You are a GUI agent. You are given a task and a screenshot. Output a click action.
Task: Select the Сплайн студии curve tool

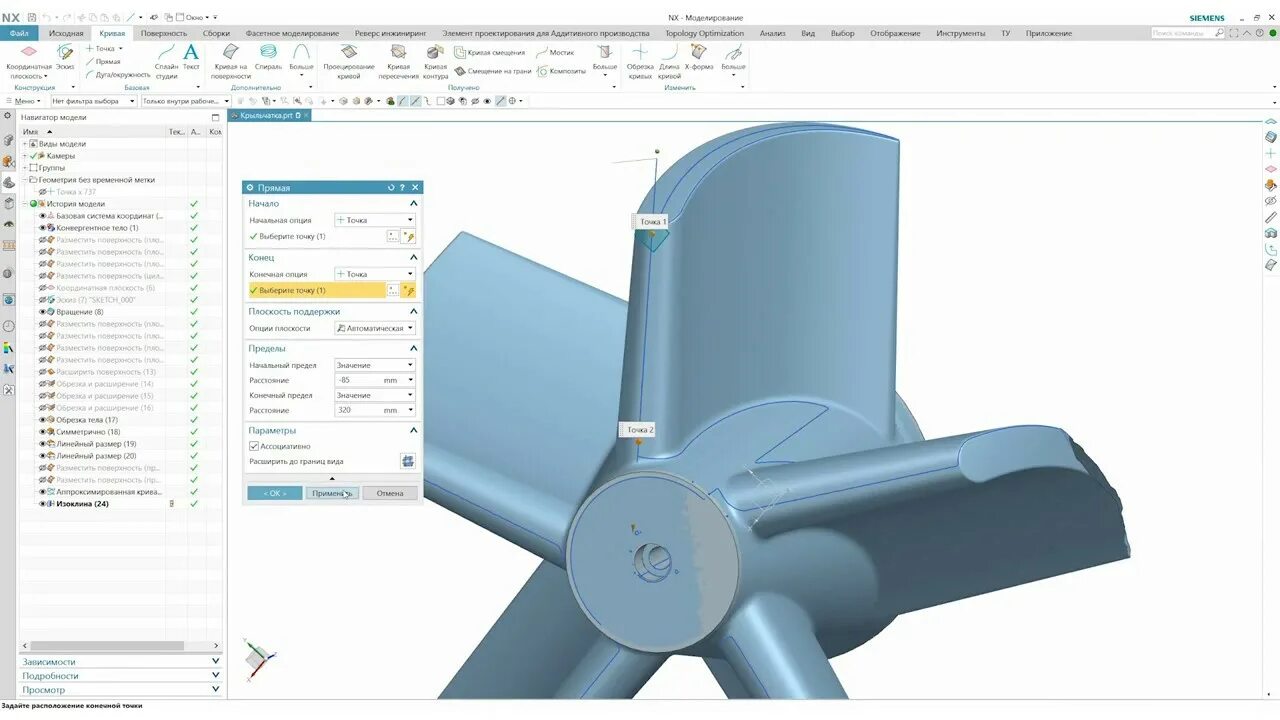tap(166, 60)
